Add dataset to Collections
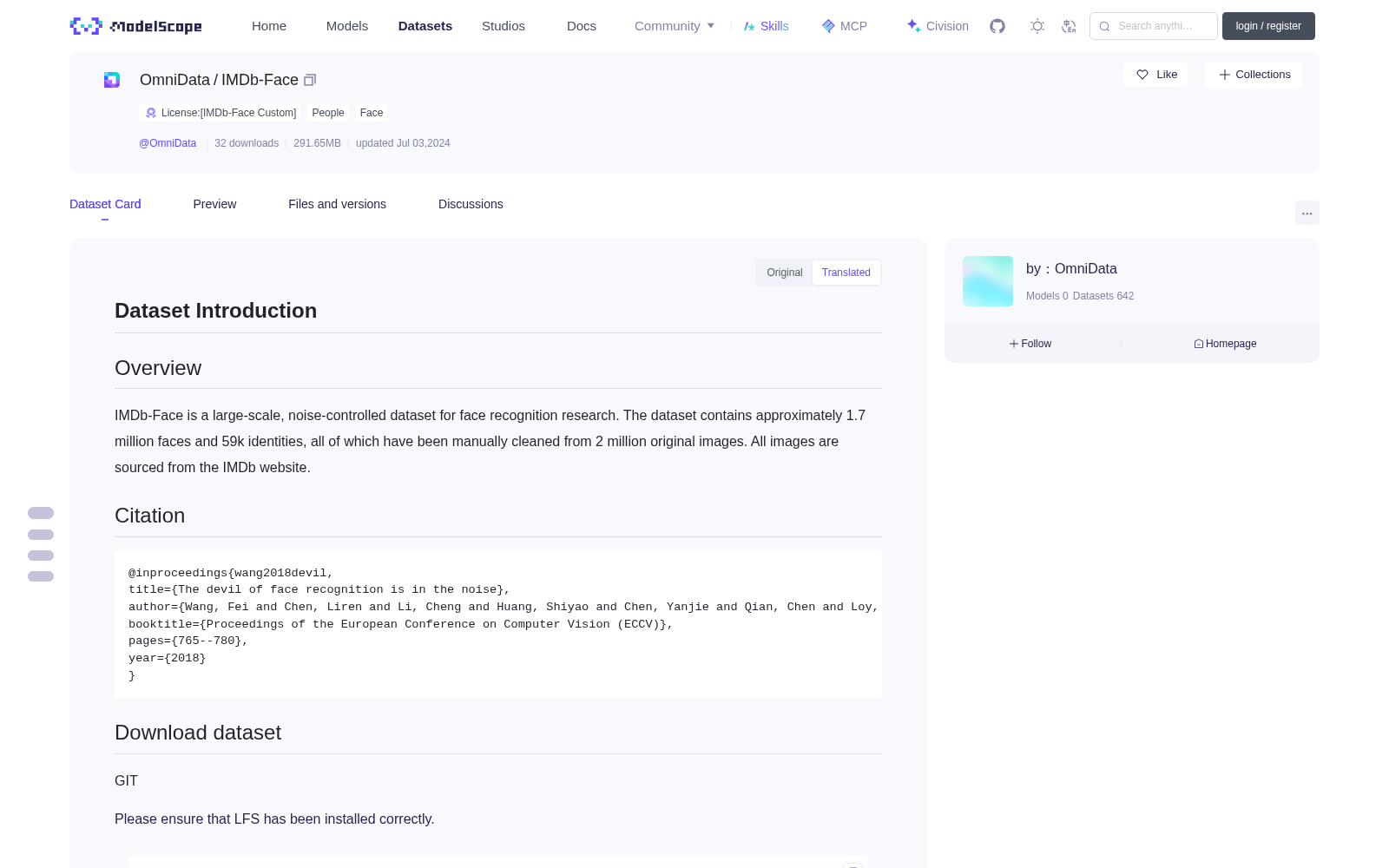This screenshot has width=1389, height=868. (x=1254, y=75)
